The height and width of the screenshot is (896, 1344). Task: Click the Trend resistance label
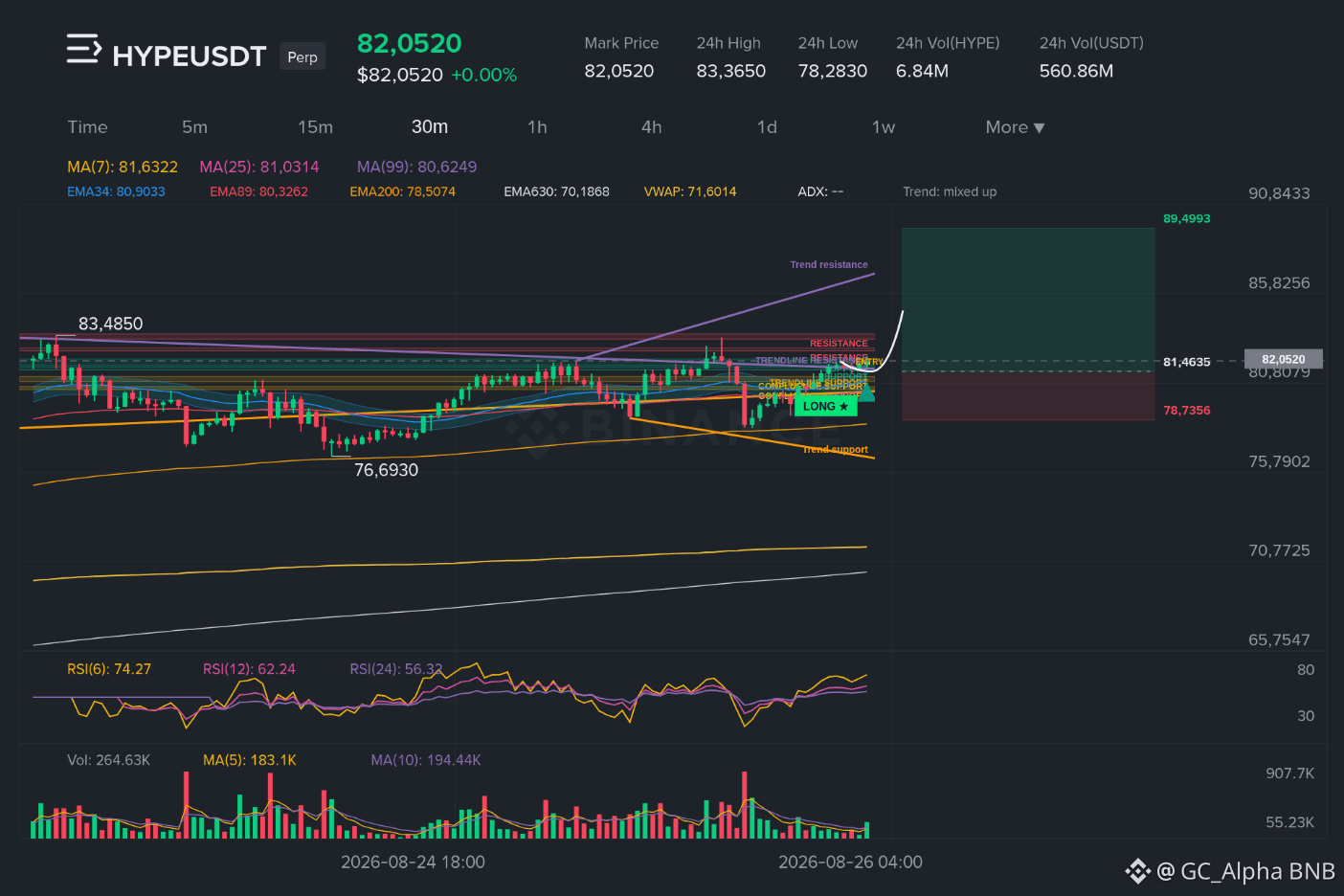pyautogui.click(x=829, y=264)
